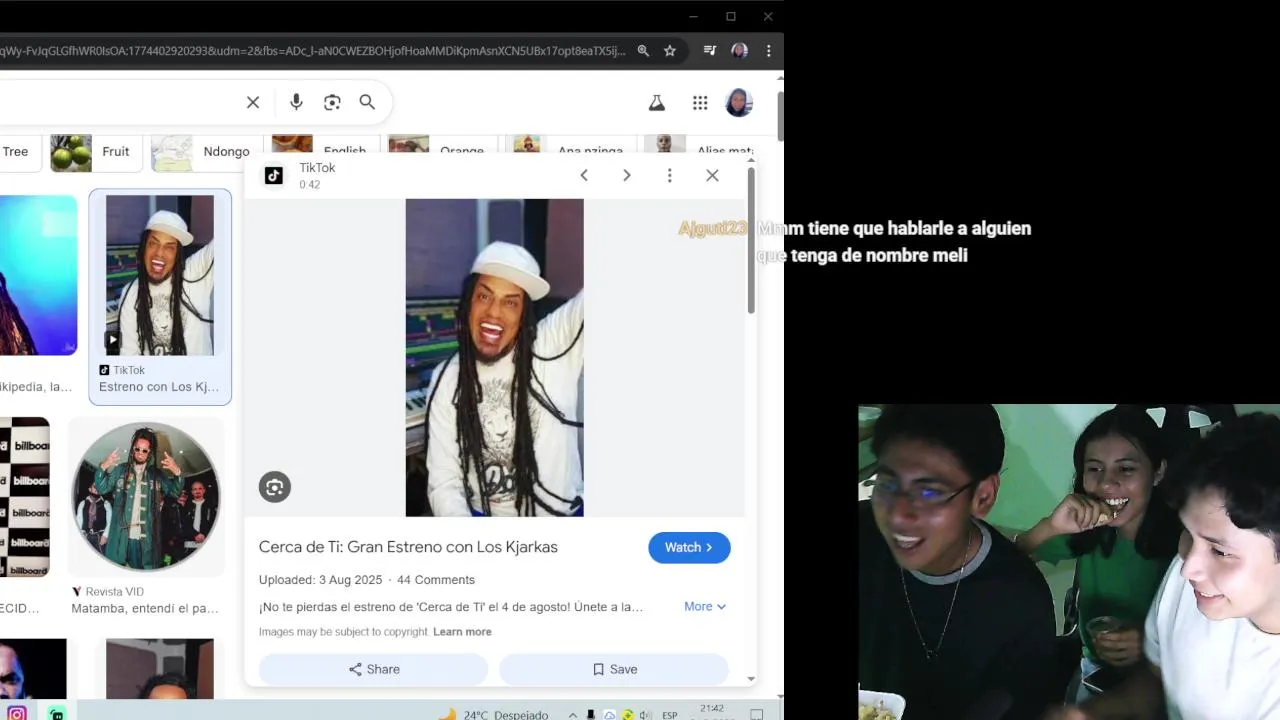The image size is (1280, 720).
Task: Open Instagram from the taskbar
Action: coord(17,714)
